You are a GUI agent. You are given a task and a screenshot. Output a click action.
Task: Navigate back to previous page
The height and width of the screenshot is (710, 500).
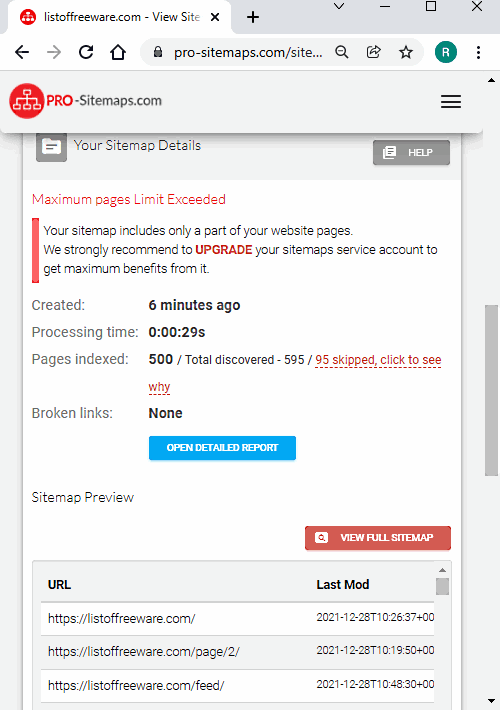22,53
